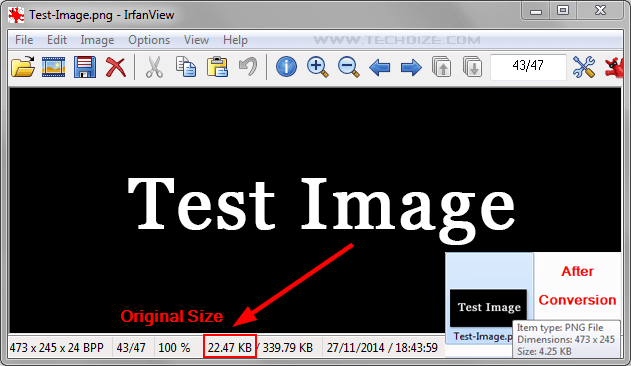Open the Help menu
This screenshot has width=631, height=366.
[x=235, y=40]
